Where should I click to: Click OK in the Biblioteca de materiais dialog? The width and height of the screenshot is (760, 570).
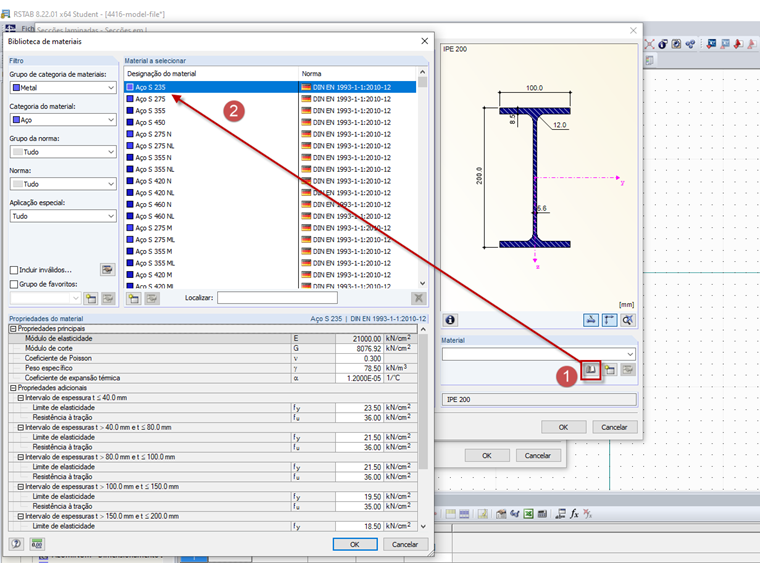(x=355, y=544)
